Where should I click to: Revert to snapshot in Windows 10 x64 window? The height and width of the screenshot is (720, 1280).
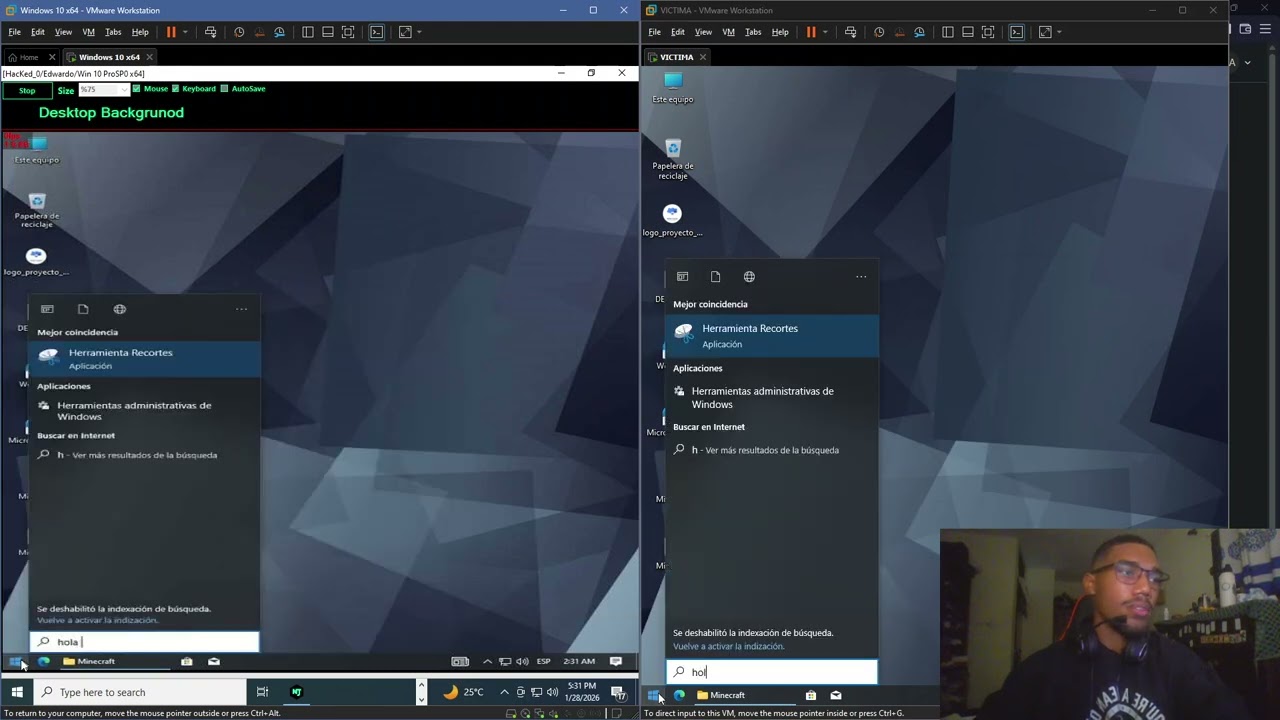(259, 32)
